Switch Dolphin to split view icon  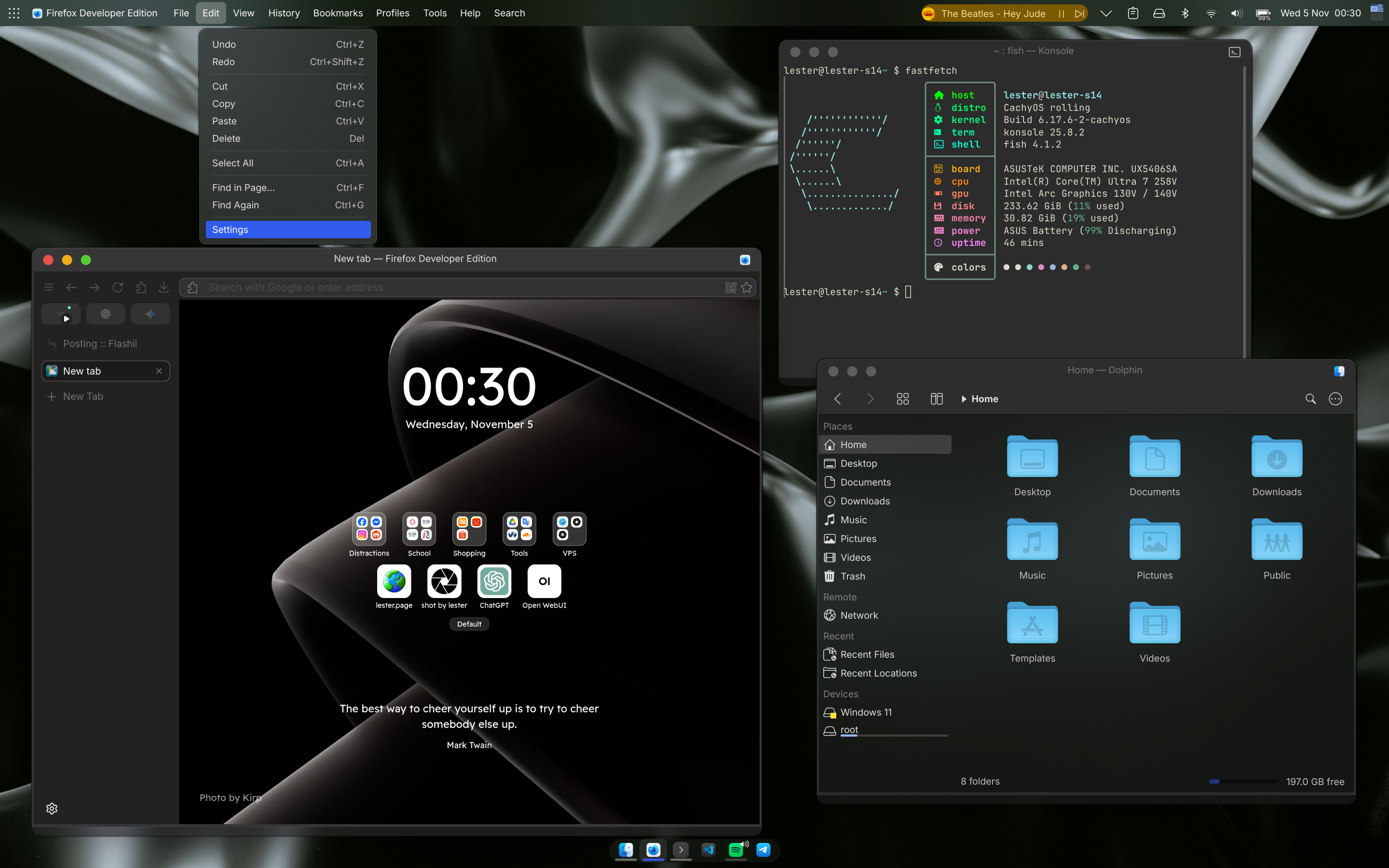[x=936, y=399]
